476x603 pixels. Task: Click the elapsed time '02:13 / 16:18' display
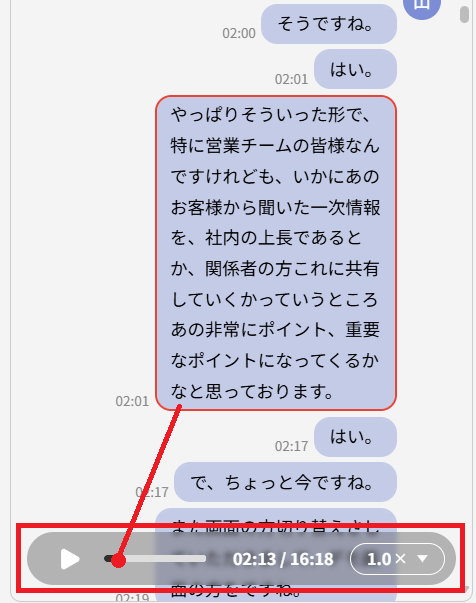tap(283, 559)
